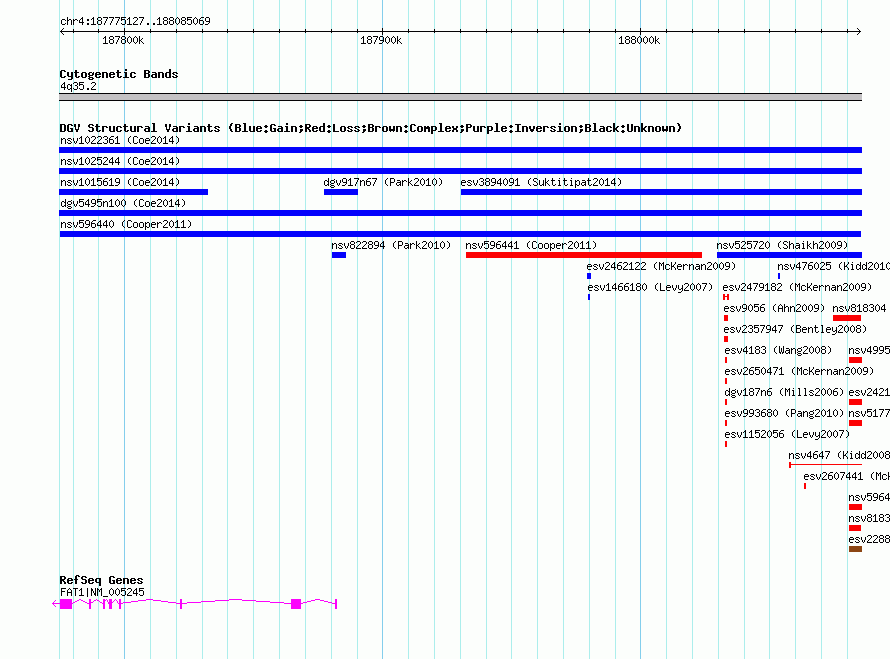This screenshot has height=659, width=890.
Task: Select the Cytogenetic Bands track title
Action: click(x=119, y=74)
